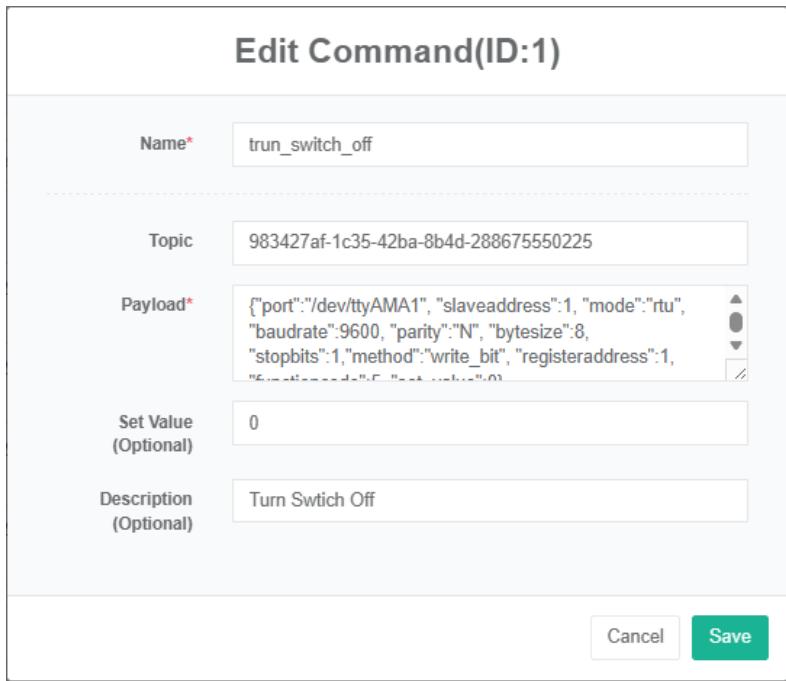
Task: Click the Name field containing trun_switch_off
Action: [489, 144]
